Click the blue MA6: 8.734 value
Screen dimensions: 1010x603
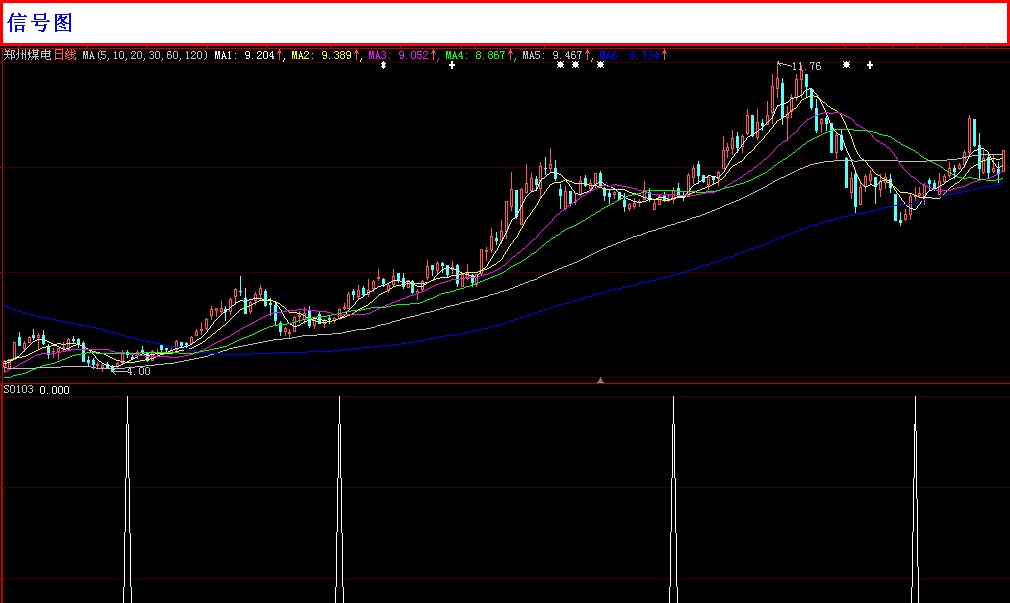[630, 55]
